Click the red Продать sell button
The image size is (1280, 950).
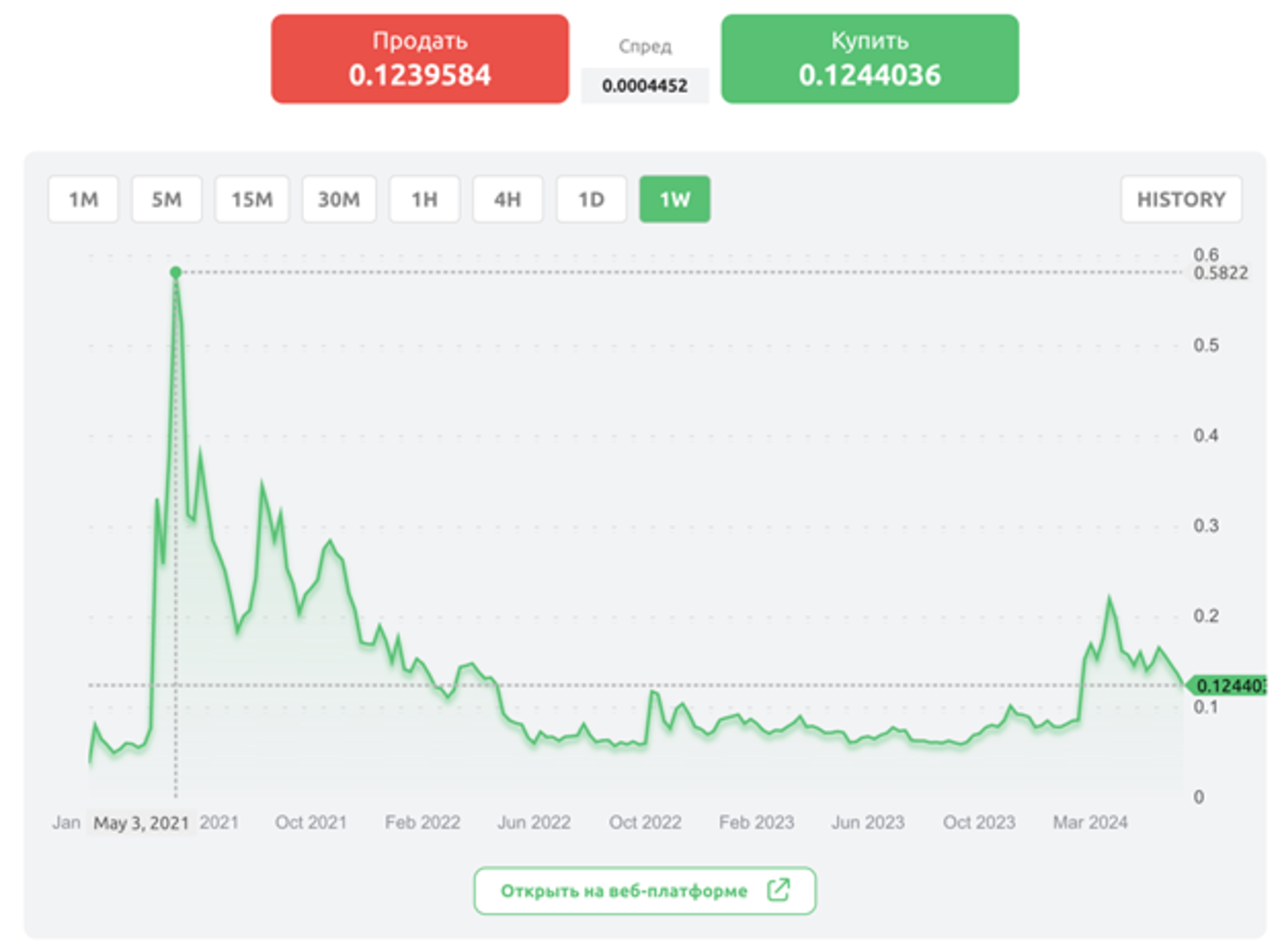(x=419, y=58)
